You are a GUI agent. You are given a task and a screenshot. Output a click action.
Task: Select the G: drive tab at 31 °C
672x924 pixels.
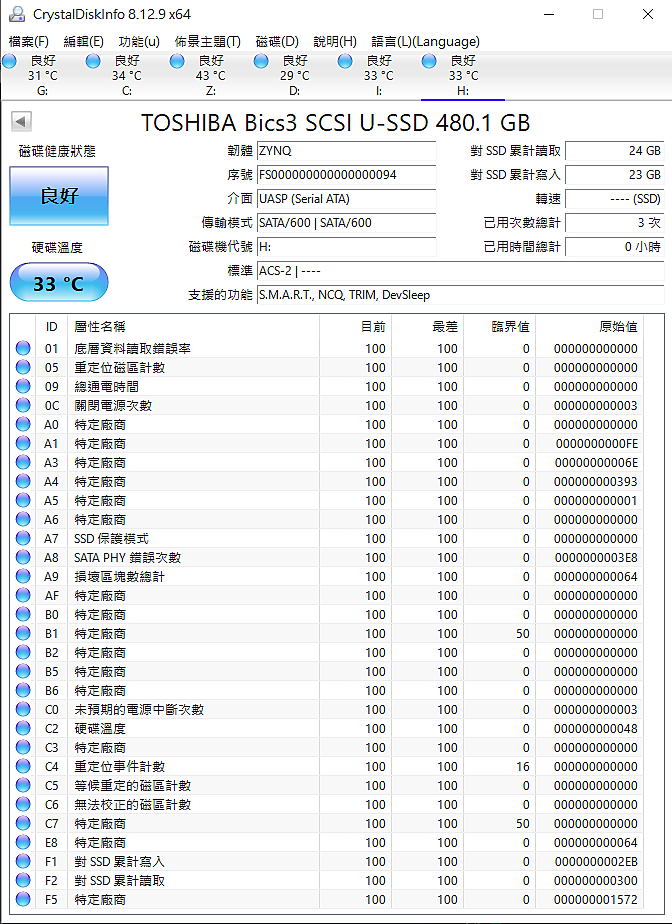(42, 75)
